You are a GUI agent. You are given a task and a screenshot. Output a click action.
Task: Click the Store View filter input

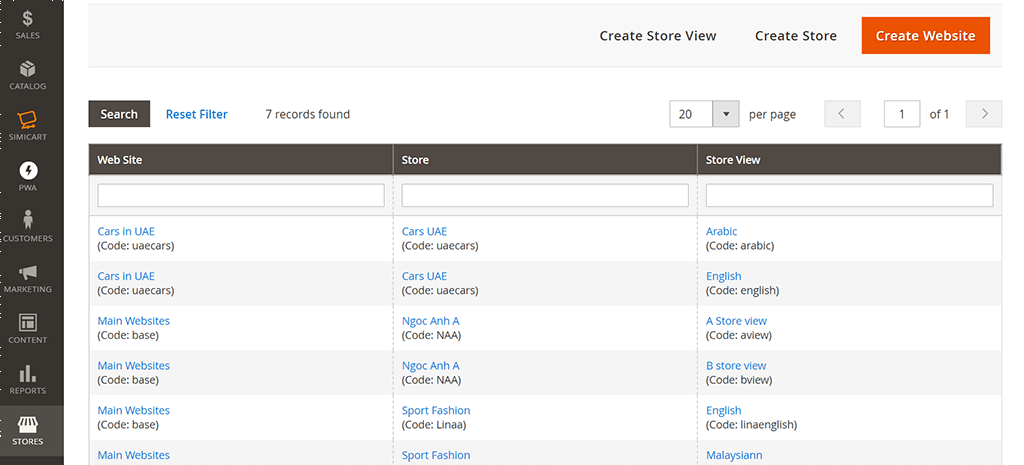[849, 195]
